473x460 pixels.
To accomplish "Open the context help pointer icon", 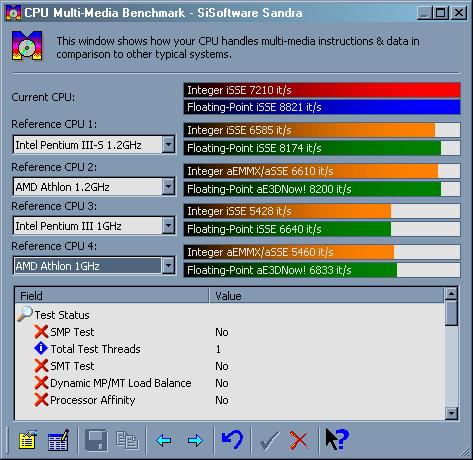I will click(337, 439).
